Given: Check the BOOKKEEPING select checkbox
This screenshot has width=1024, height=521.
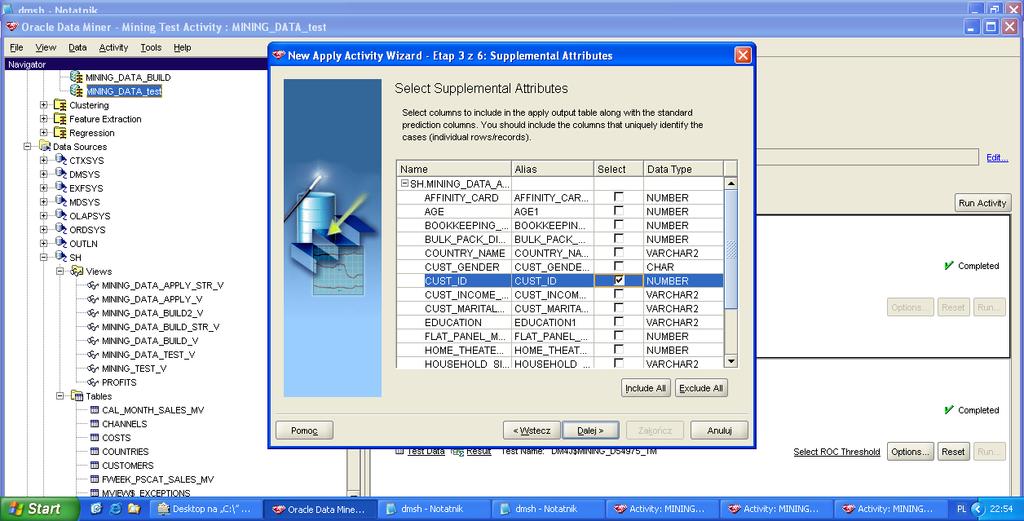Looking at the screenshot, I should pos(618,225).
